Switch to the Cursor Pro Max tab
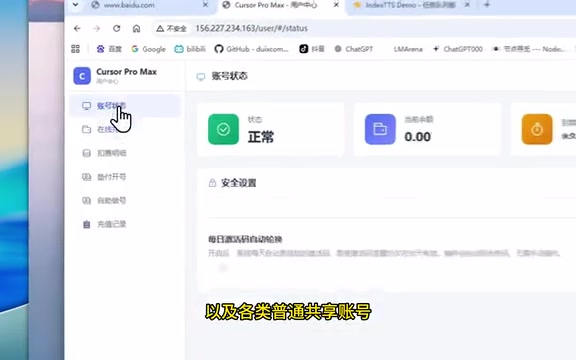The image size is (576, 360). point(281,5)
